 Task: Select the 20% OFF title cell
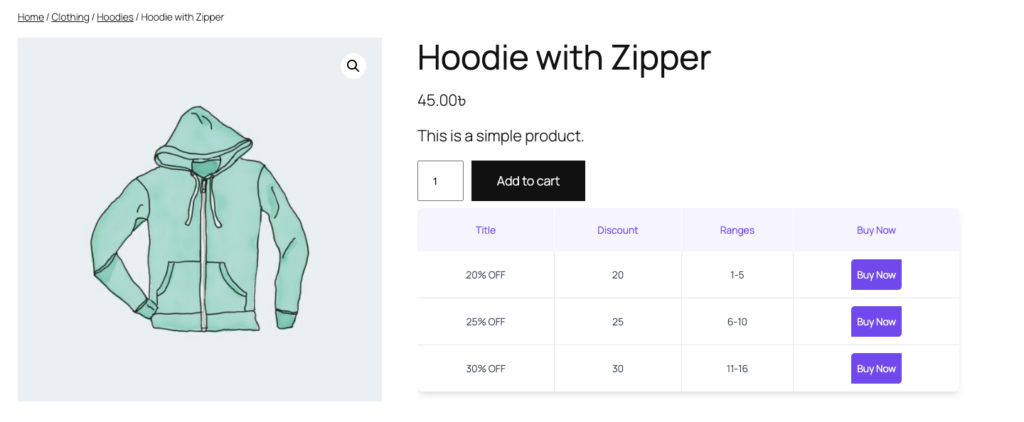[486, 275]
